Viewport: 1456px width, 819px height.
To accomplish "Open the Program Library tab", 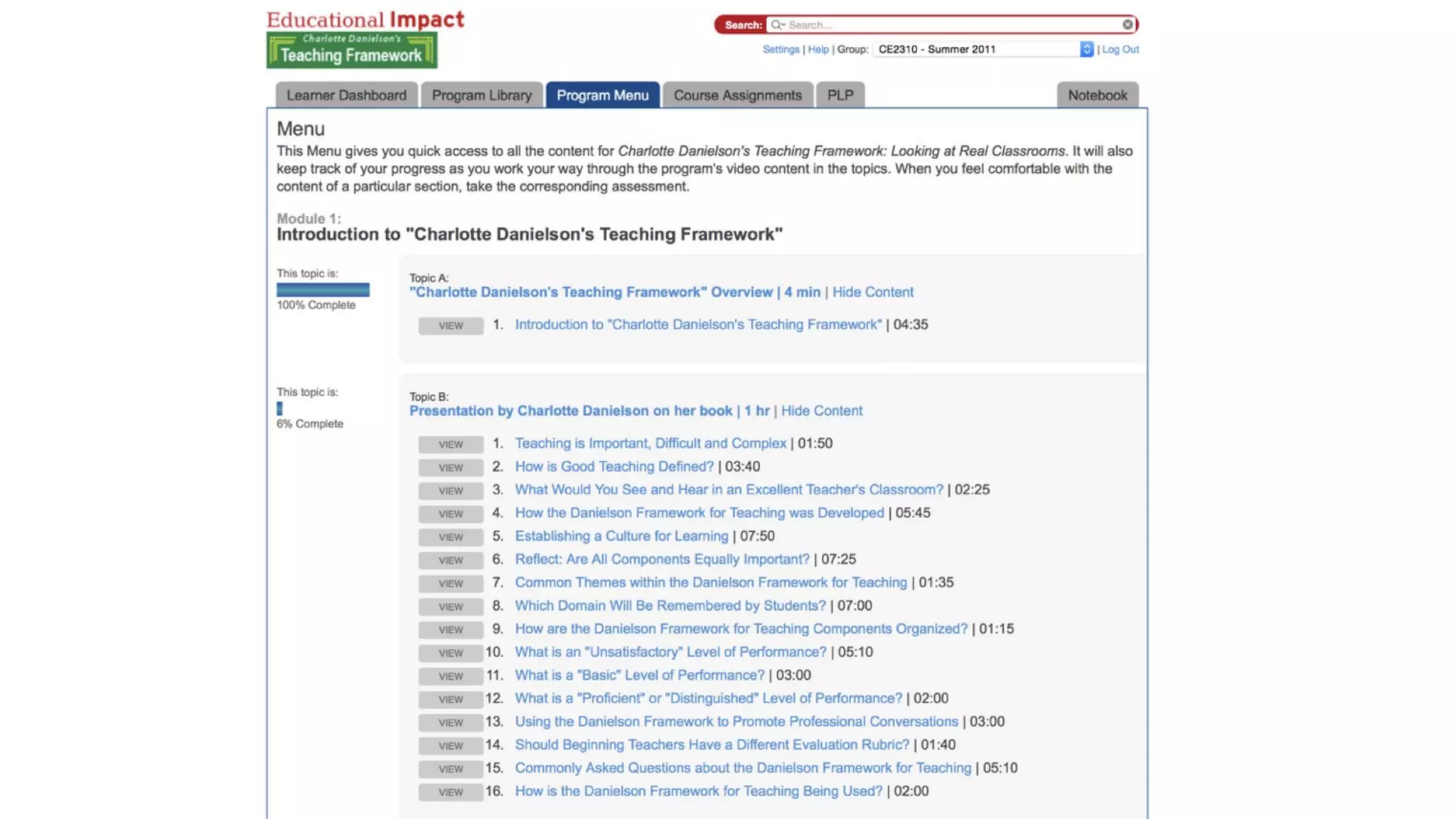I will pyautogui.click(x=481, y=95).
